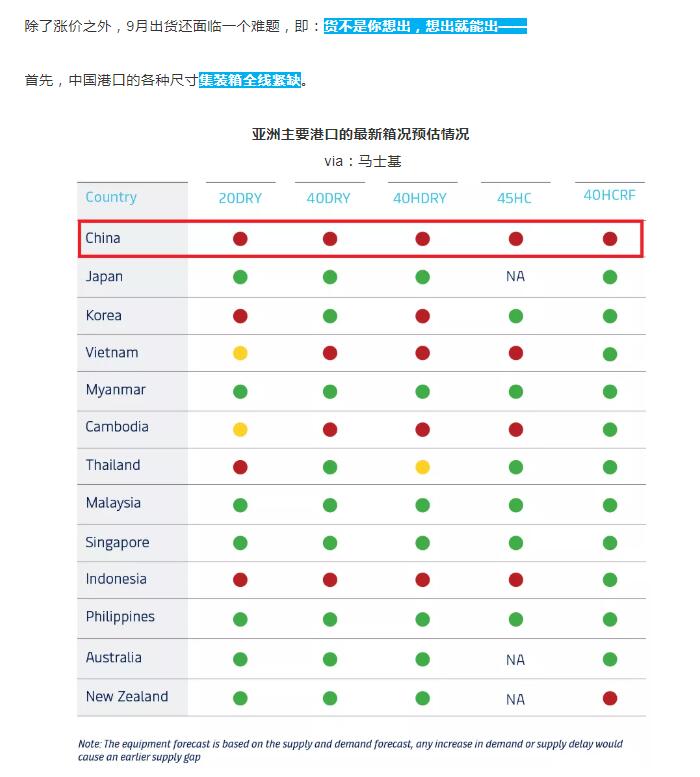Select the 20DRY column header
The width and height of the screenshot is (700, 777).
coord(240,198)
